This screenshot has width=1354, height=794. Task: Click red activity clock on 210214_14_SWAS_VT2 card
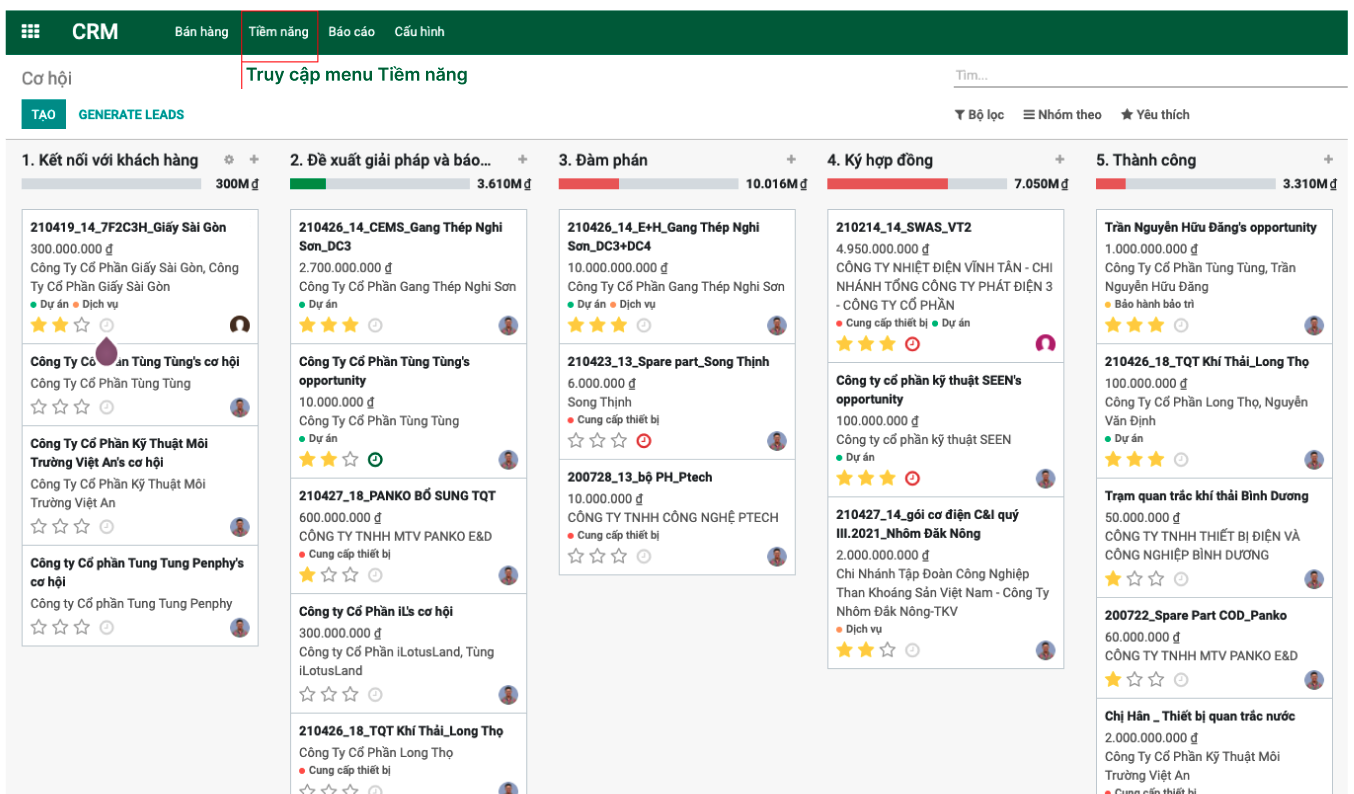pyautogui.click(x=912, y=344)
